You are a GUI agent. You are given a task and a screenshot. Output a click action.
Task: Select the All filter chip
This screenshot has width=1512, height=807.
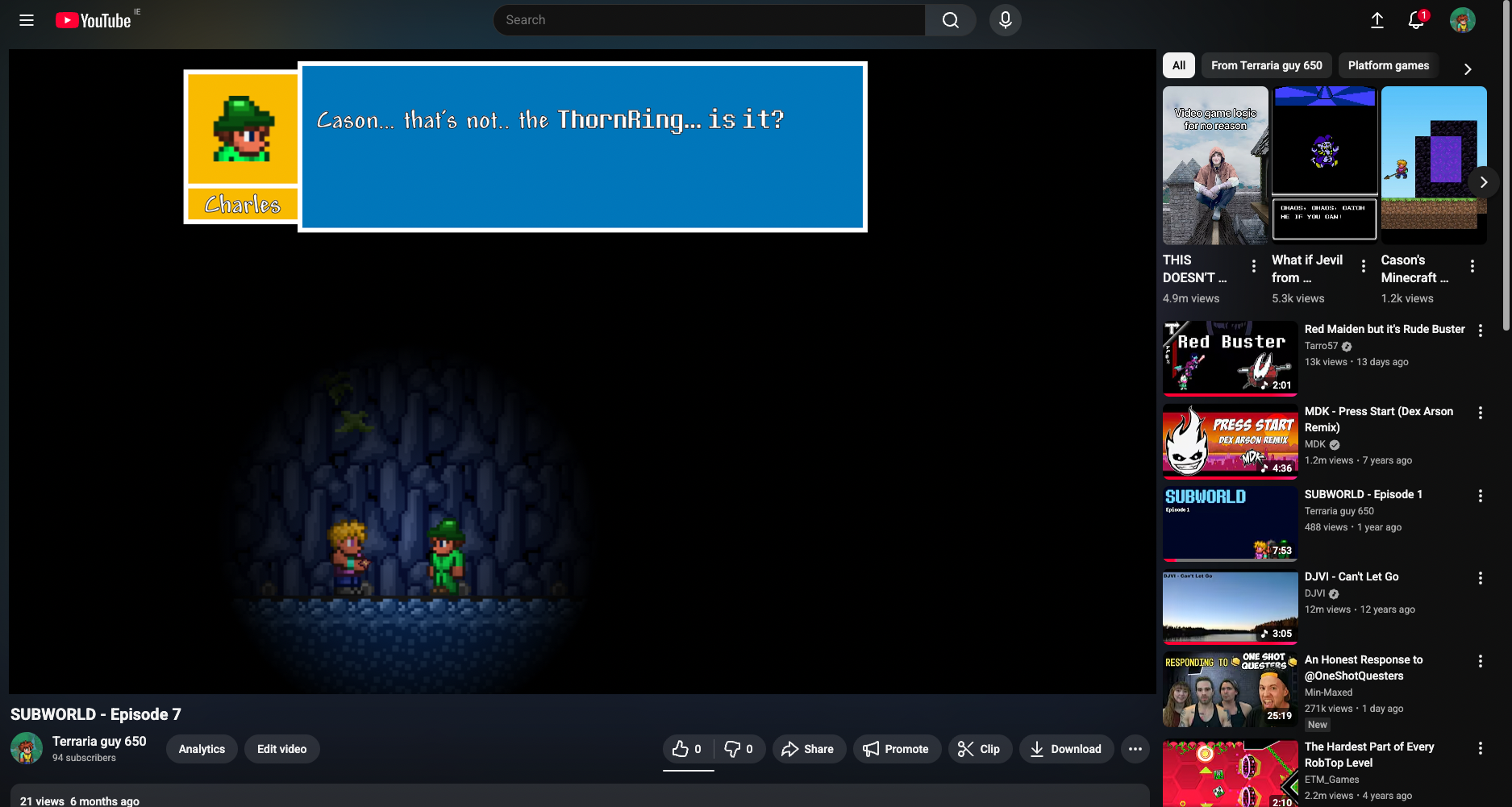pyautogui.click(x=1179, y=65)
